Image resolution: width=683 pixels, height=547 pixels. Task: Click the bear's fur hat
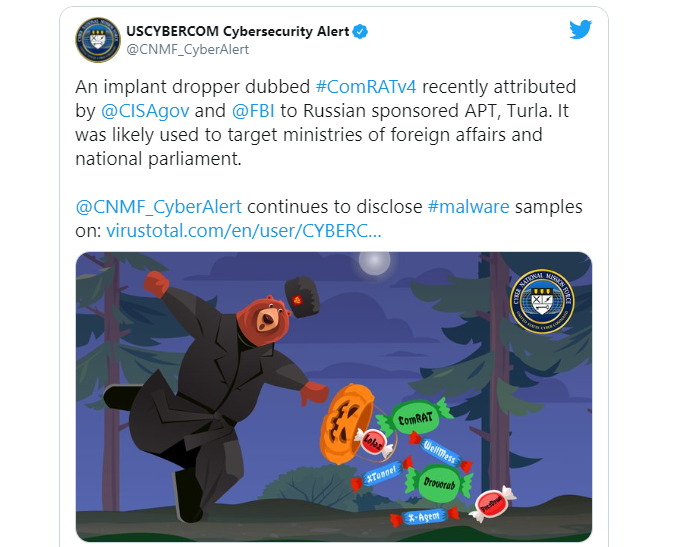(301, 297)
